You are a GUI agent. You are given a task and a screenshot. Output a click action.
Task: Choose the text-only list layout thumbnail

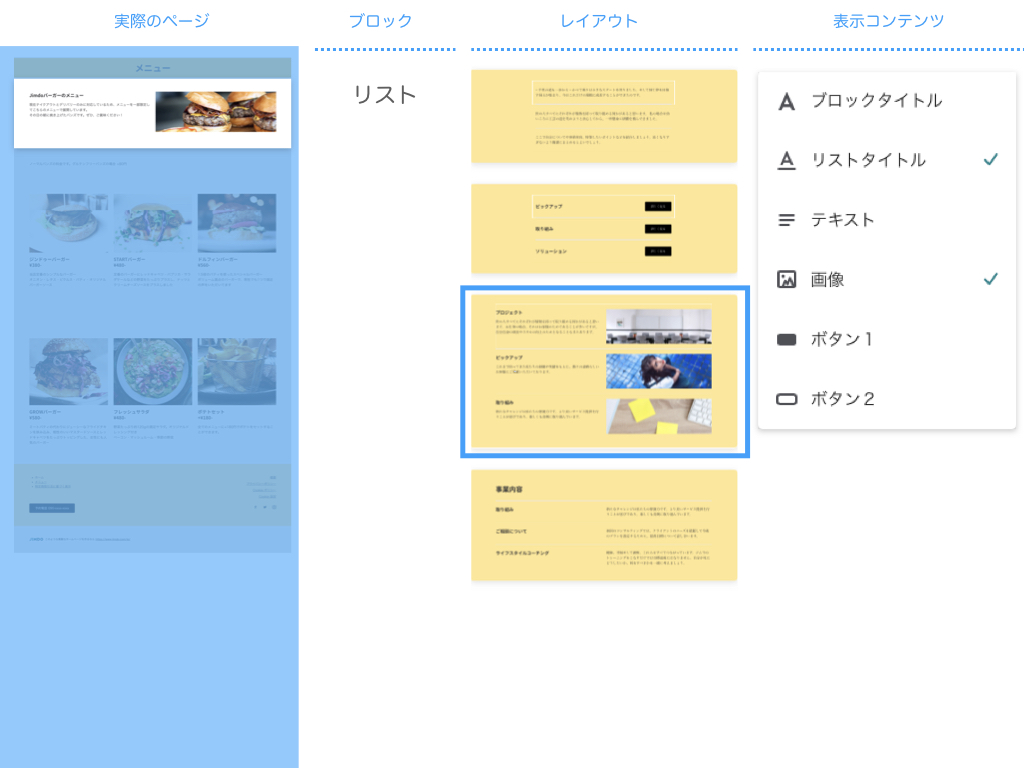click(x=604, y=116)
